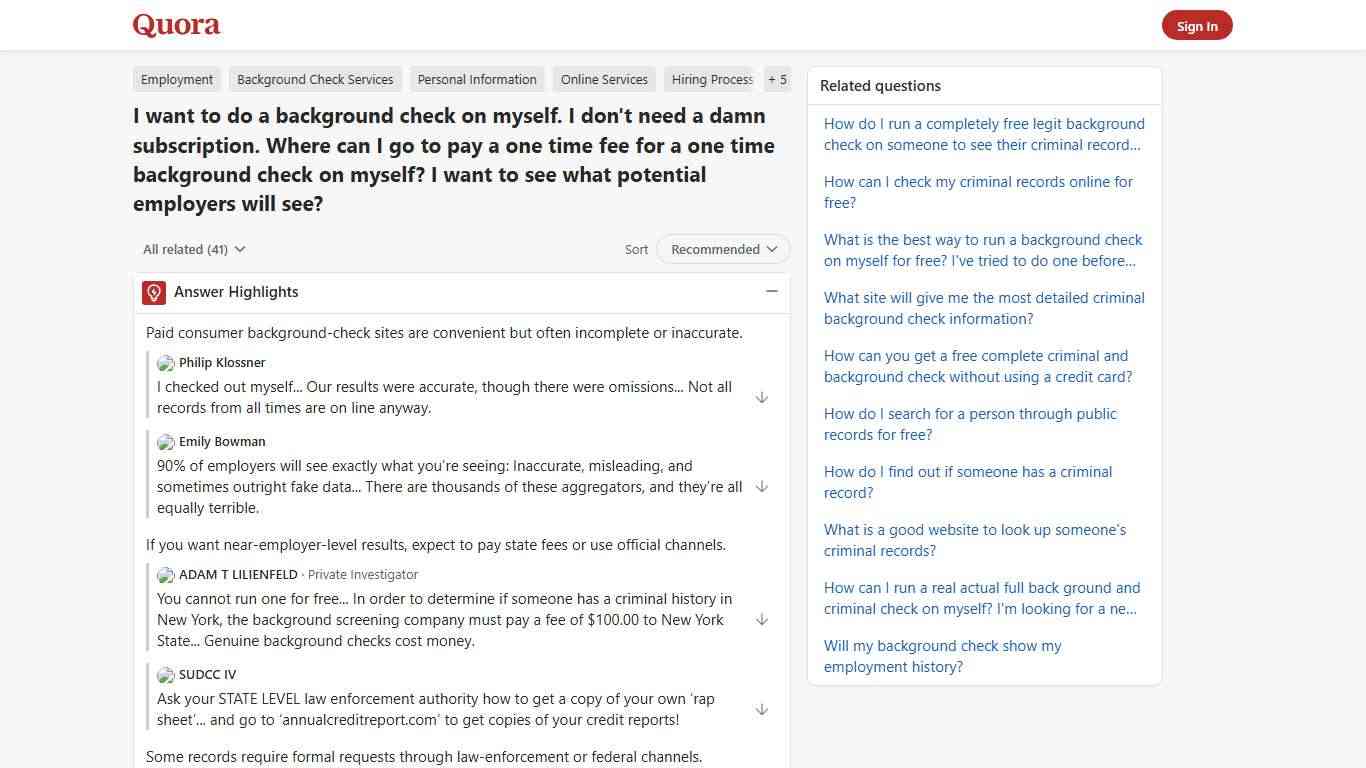Viewport: 1366px width, 768px height.
Task: Select the Employment topic tag
Action: point(177,79)
